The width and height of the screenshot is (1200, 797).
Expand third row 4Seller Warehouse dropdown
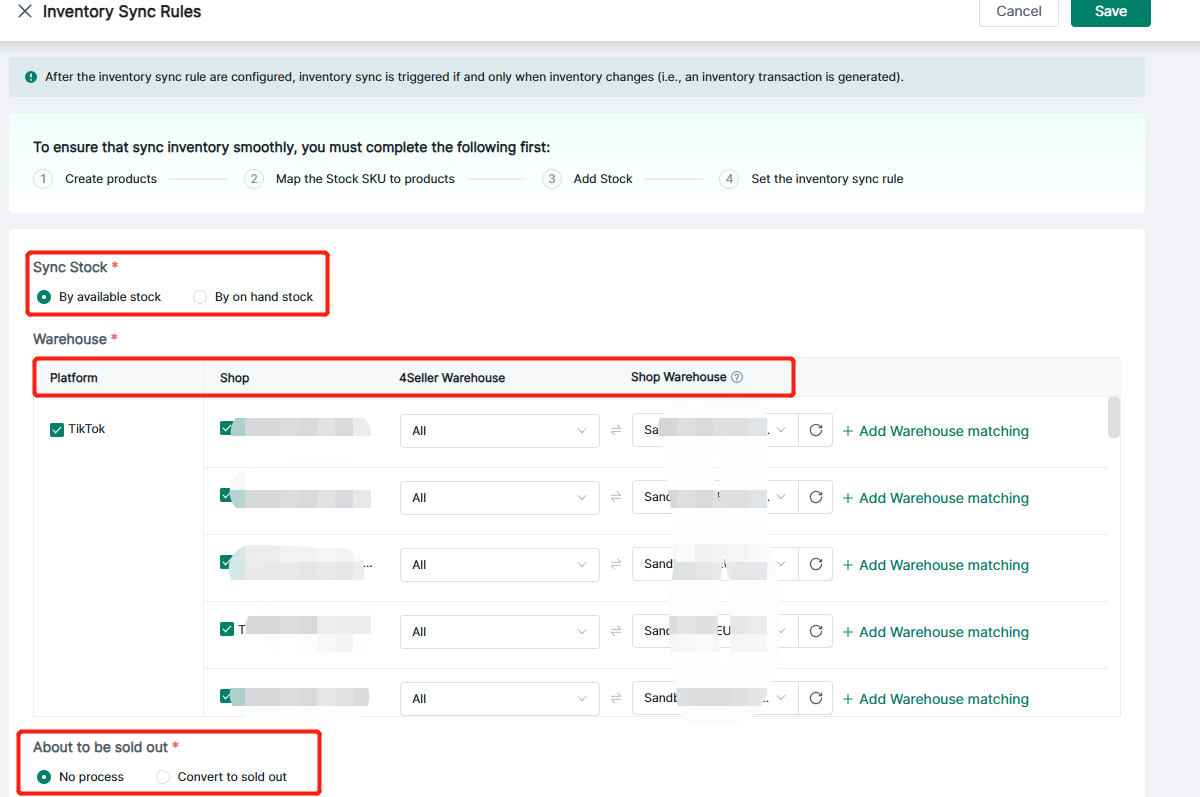pos(499,565)
